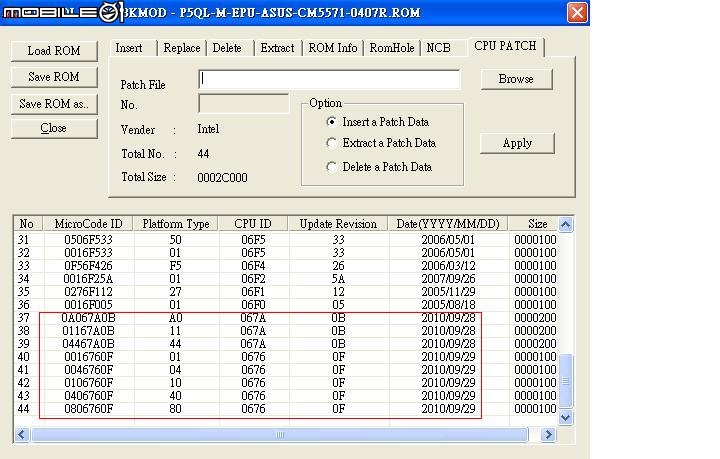Click the date 2007/09/26 in row 34
Screen dimensions: 720x459
pos(448,279)
